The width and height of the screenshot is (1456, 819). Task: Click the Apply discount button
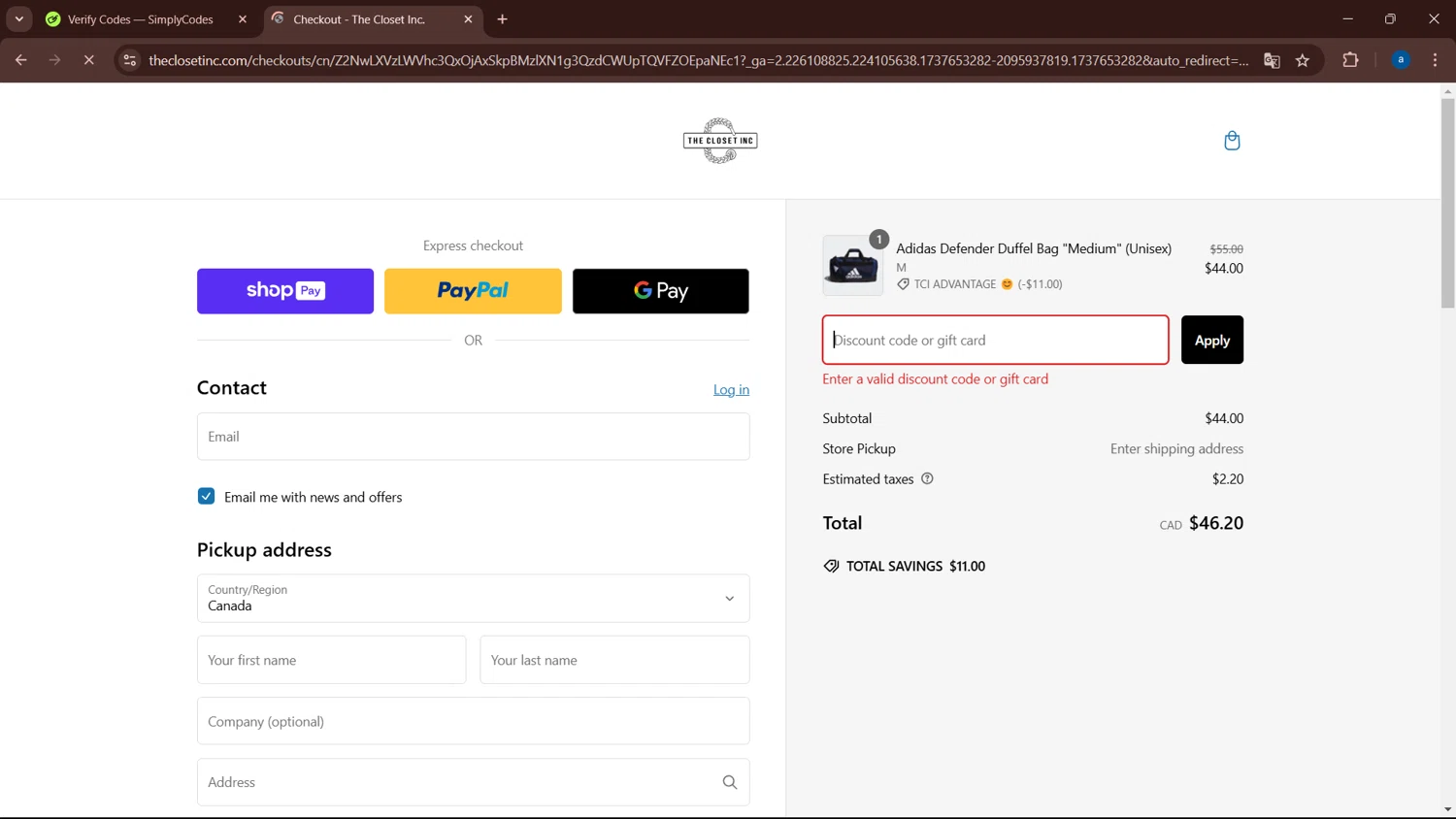tap(1212, 340)
